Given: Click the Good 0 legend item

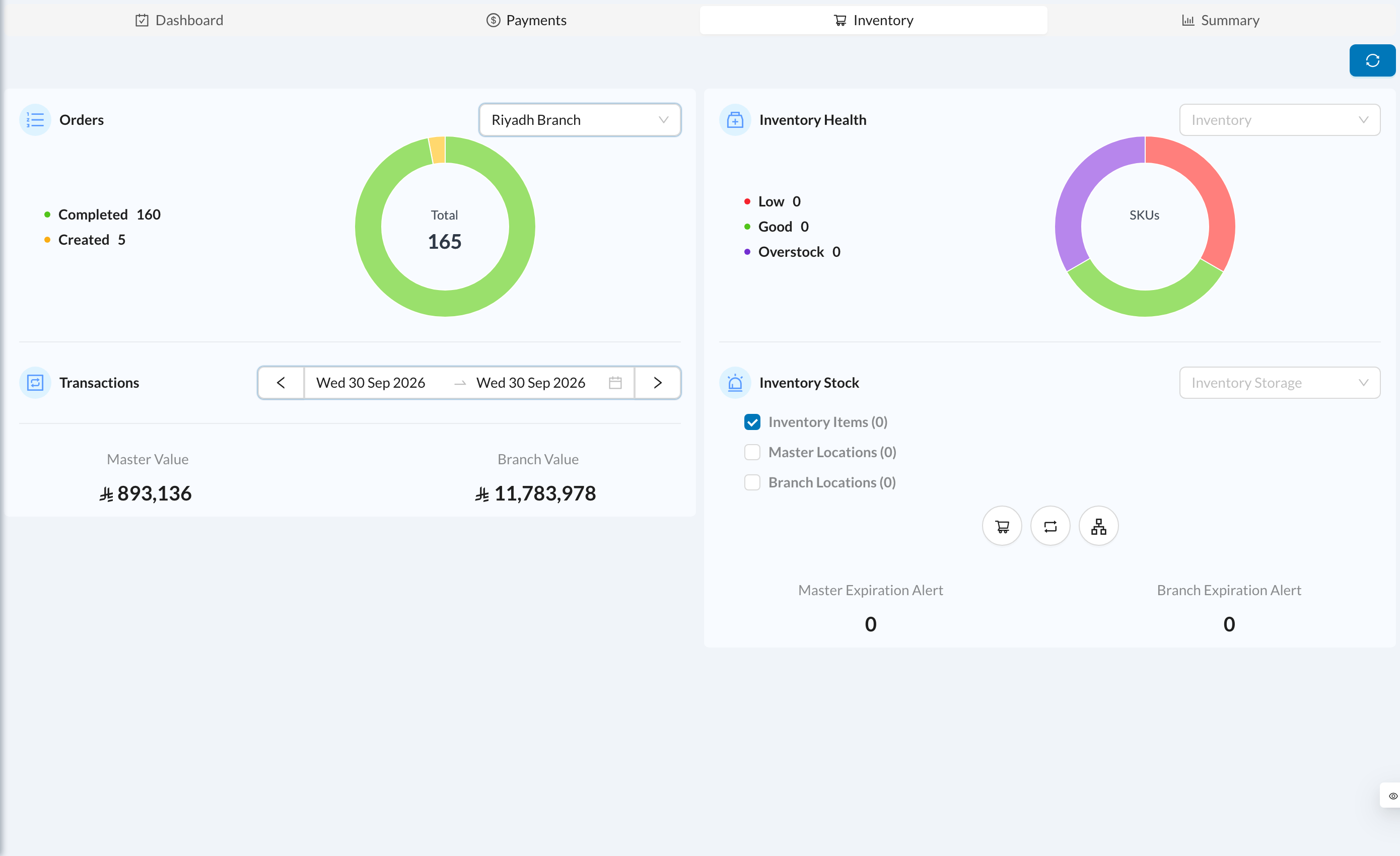Looking at the screenshot, I should coord(776,227).
